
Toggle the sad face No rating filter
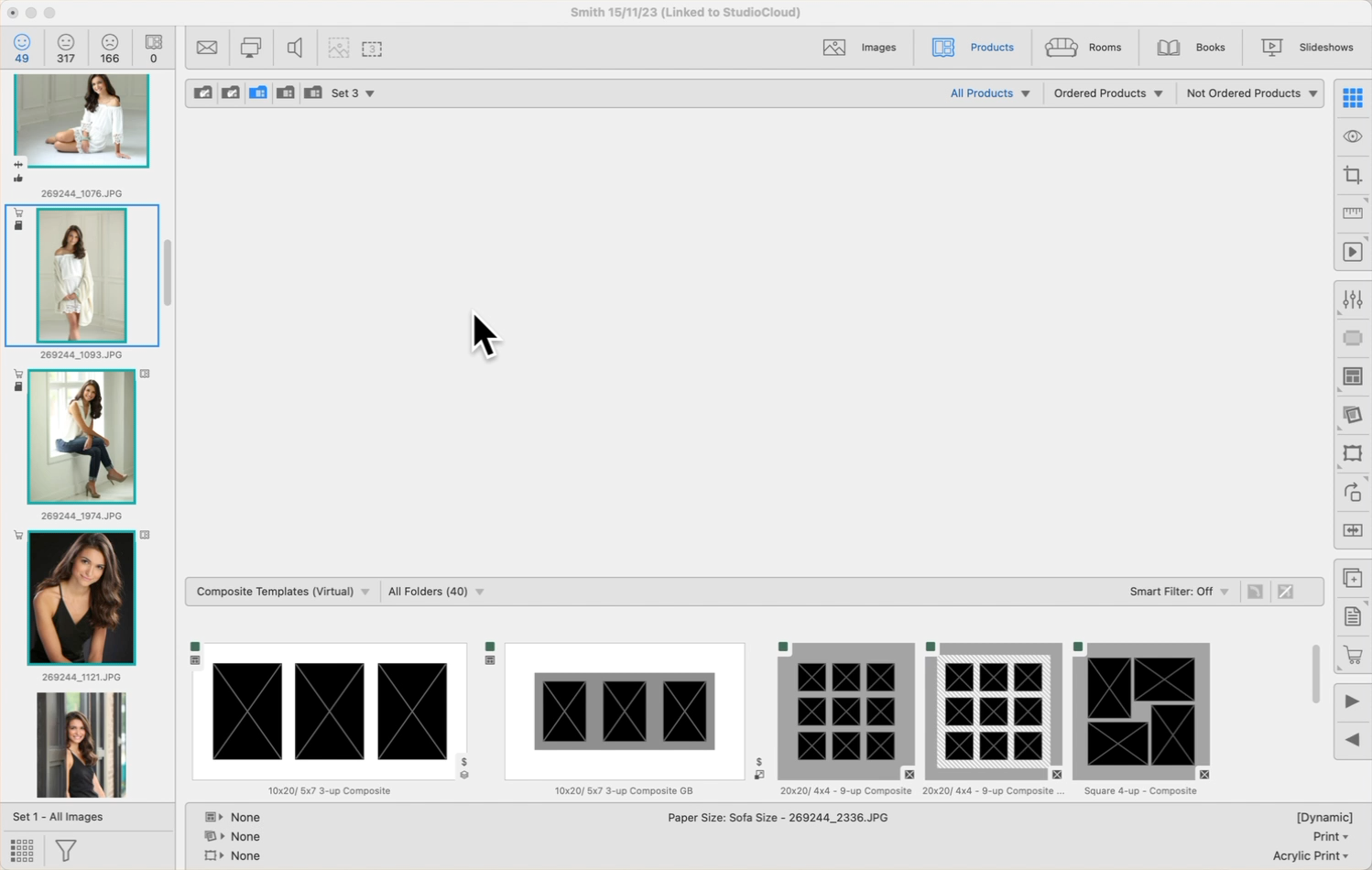[x=110, y=48]
